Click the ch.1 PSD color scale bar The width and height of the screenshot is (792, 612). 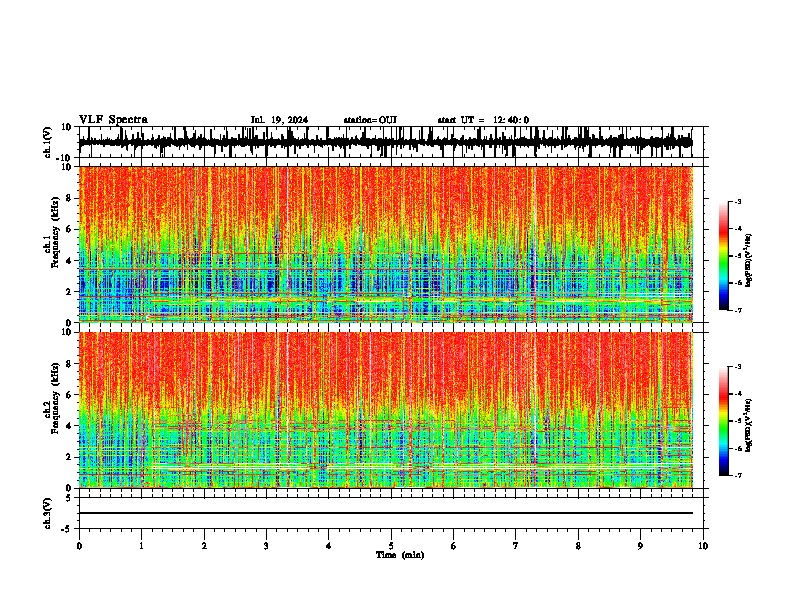(723, 256)
